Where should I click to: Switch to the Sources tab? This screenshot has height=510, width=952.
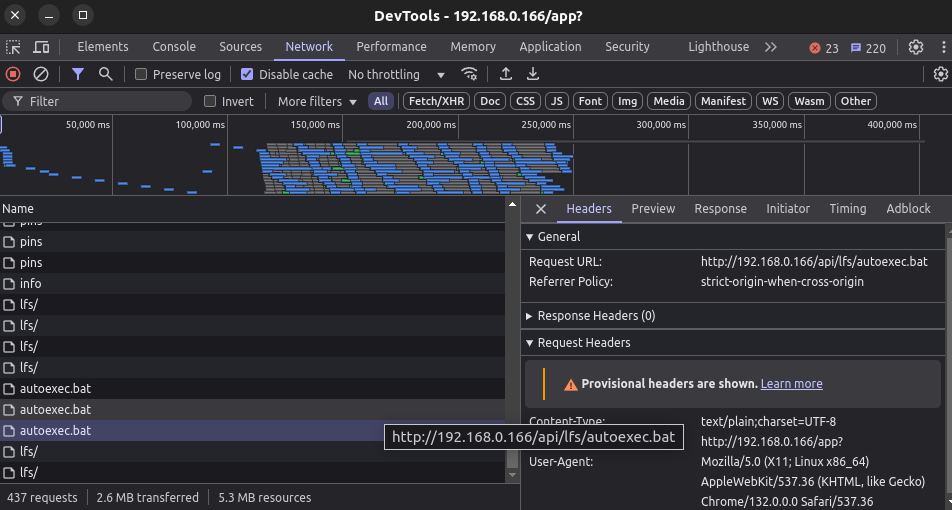240,47
